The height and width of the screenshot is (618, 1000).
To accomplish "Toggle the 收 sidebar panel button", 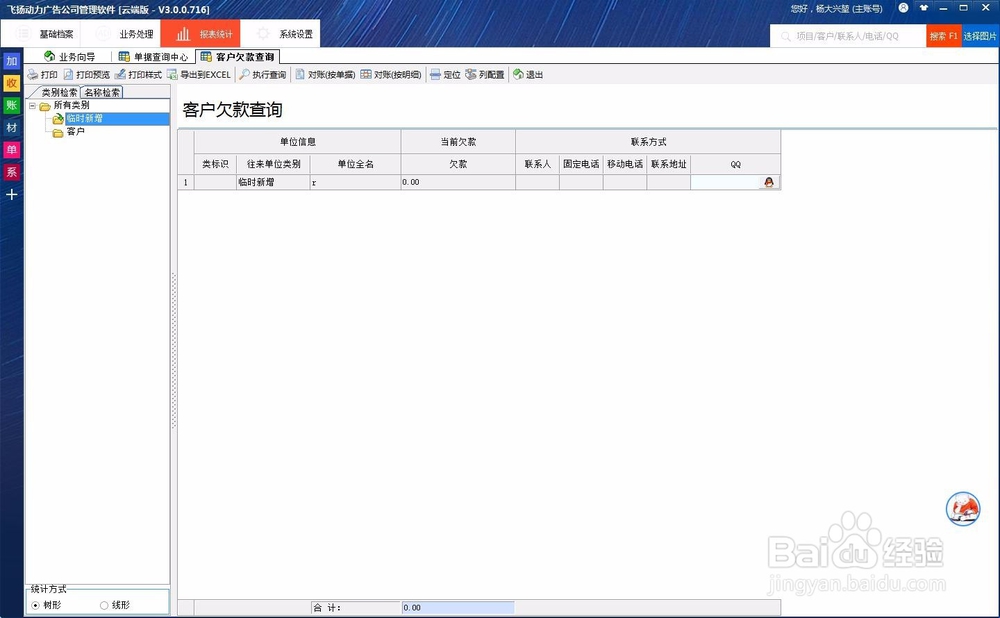I will (x=11, y=83).
